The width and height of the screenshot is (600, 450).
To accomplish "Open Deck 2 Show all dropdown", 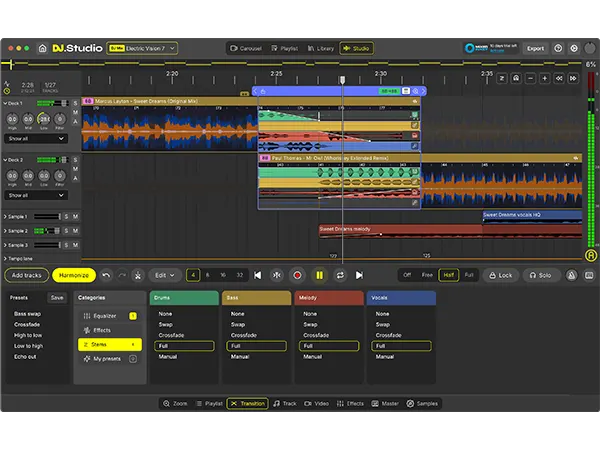I will [x=36, y=195].
